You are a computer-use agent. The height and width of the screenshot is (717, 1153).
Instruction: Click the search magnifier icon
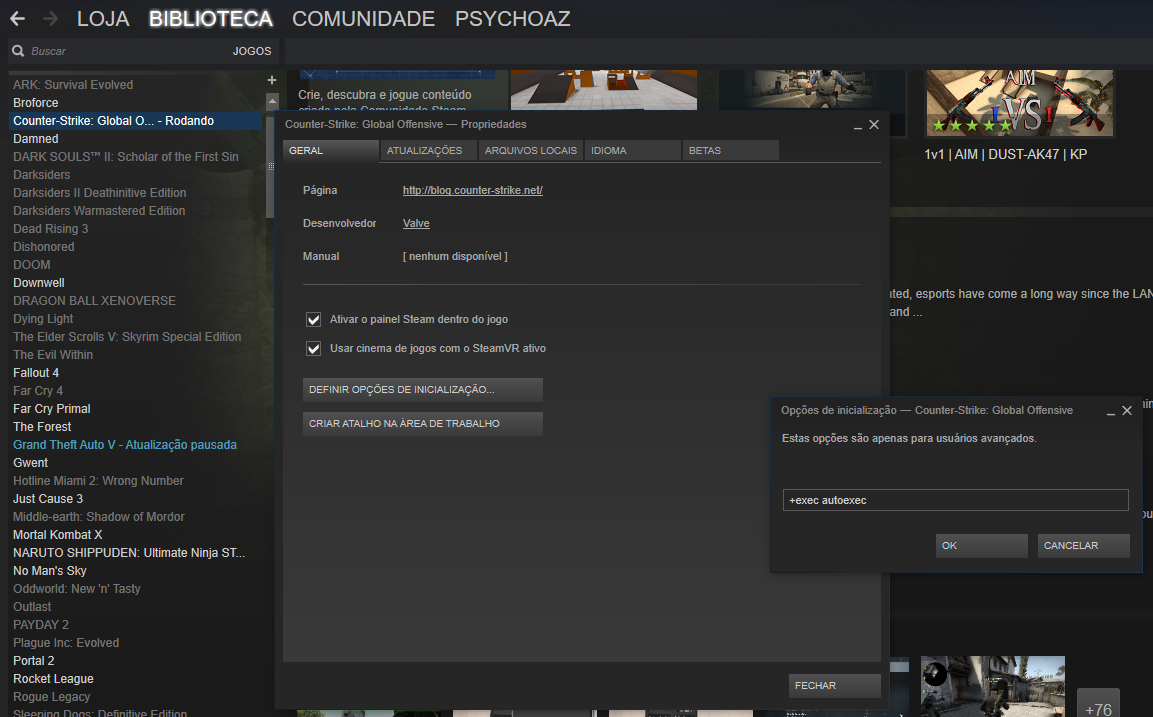(18, 51)
